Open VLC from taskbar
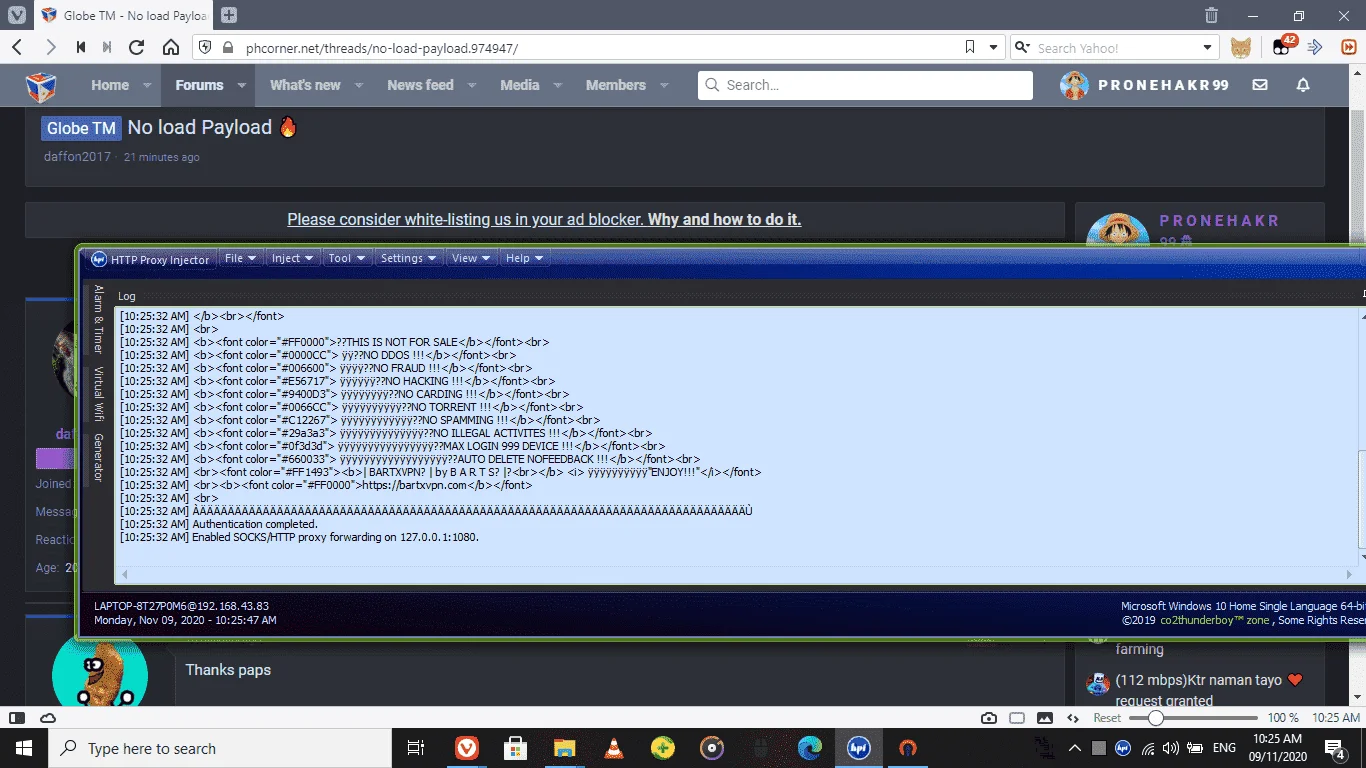The image size is (1366, 768). pos(614,748)
